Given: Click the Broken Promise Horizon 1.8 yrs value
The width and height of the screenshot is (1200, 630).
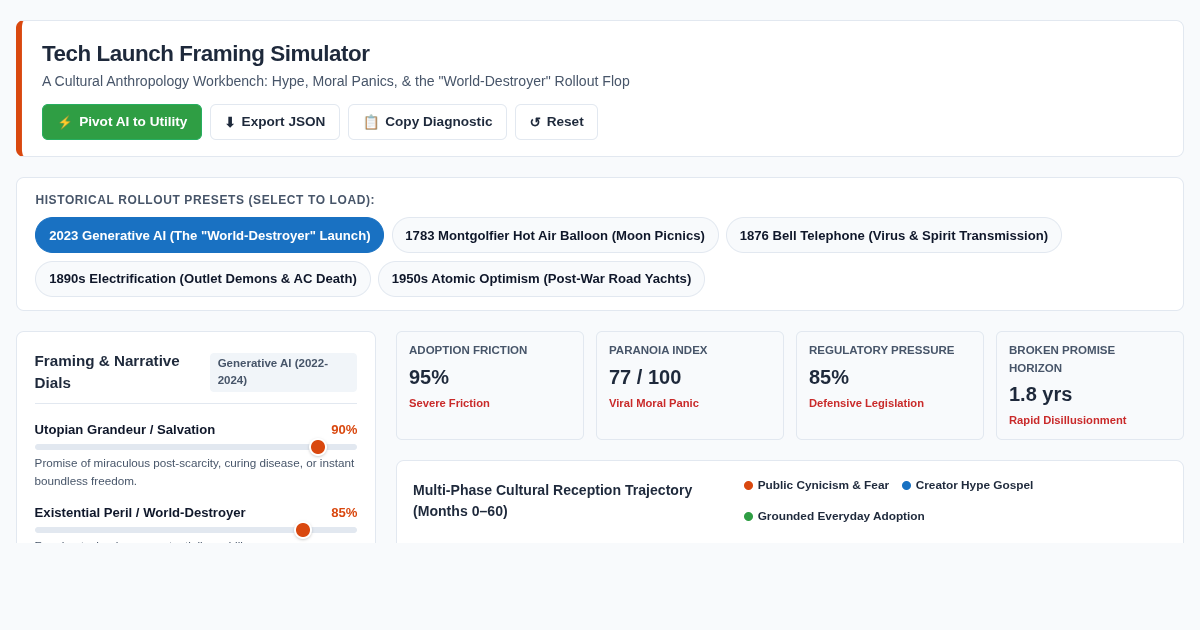Looking at the screenshot, I should click(1040, 394).
